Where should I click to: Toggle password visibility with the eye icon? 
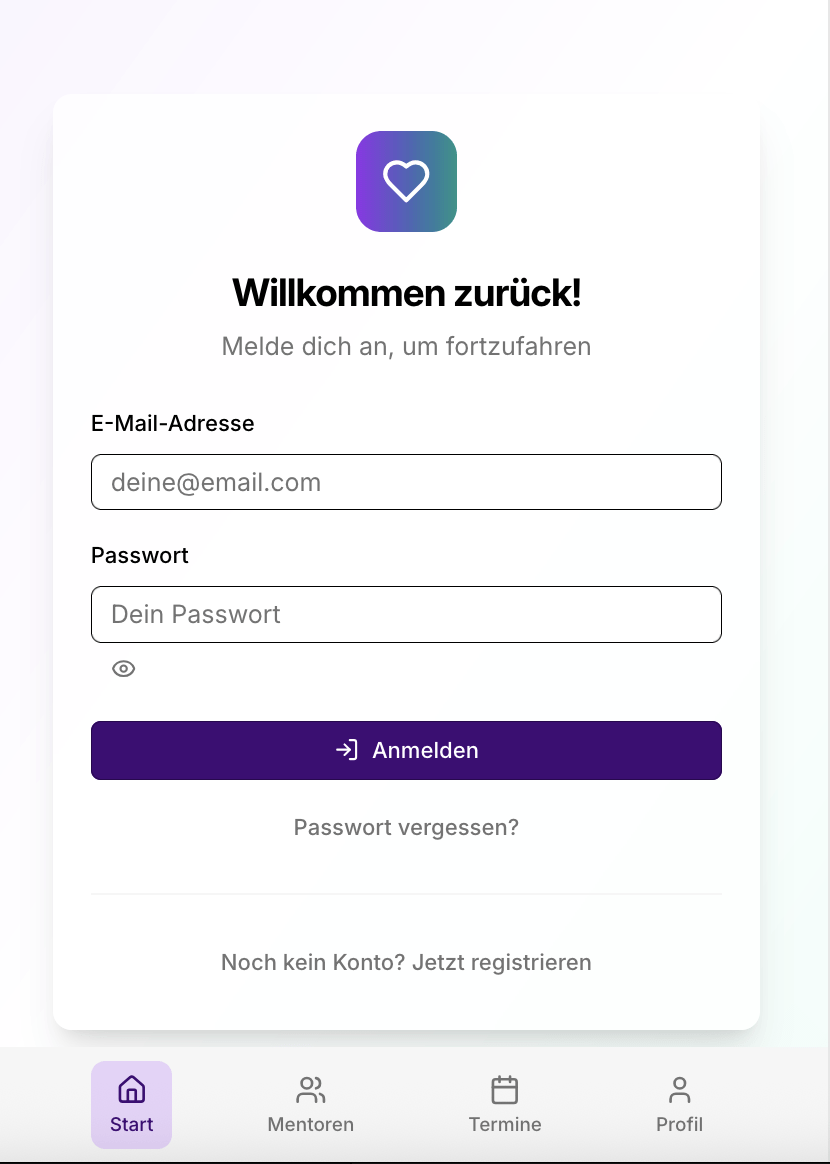click(123, 669)
